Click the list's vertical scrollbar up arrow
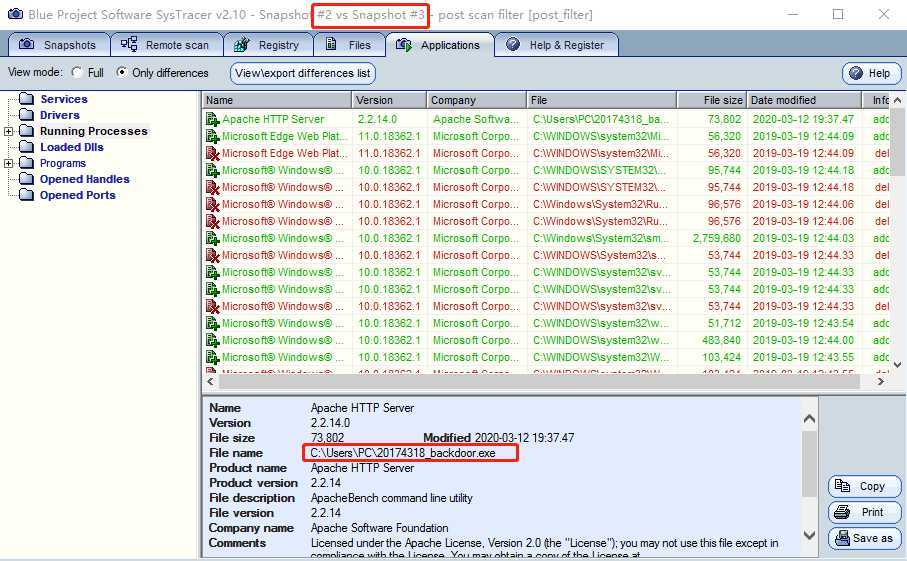Screen dimensions: 907x561 coord(897,100)
